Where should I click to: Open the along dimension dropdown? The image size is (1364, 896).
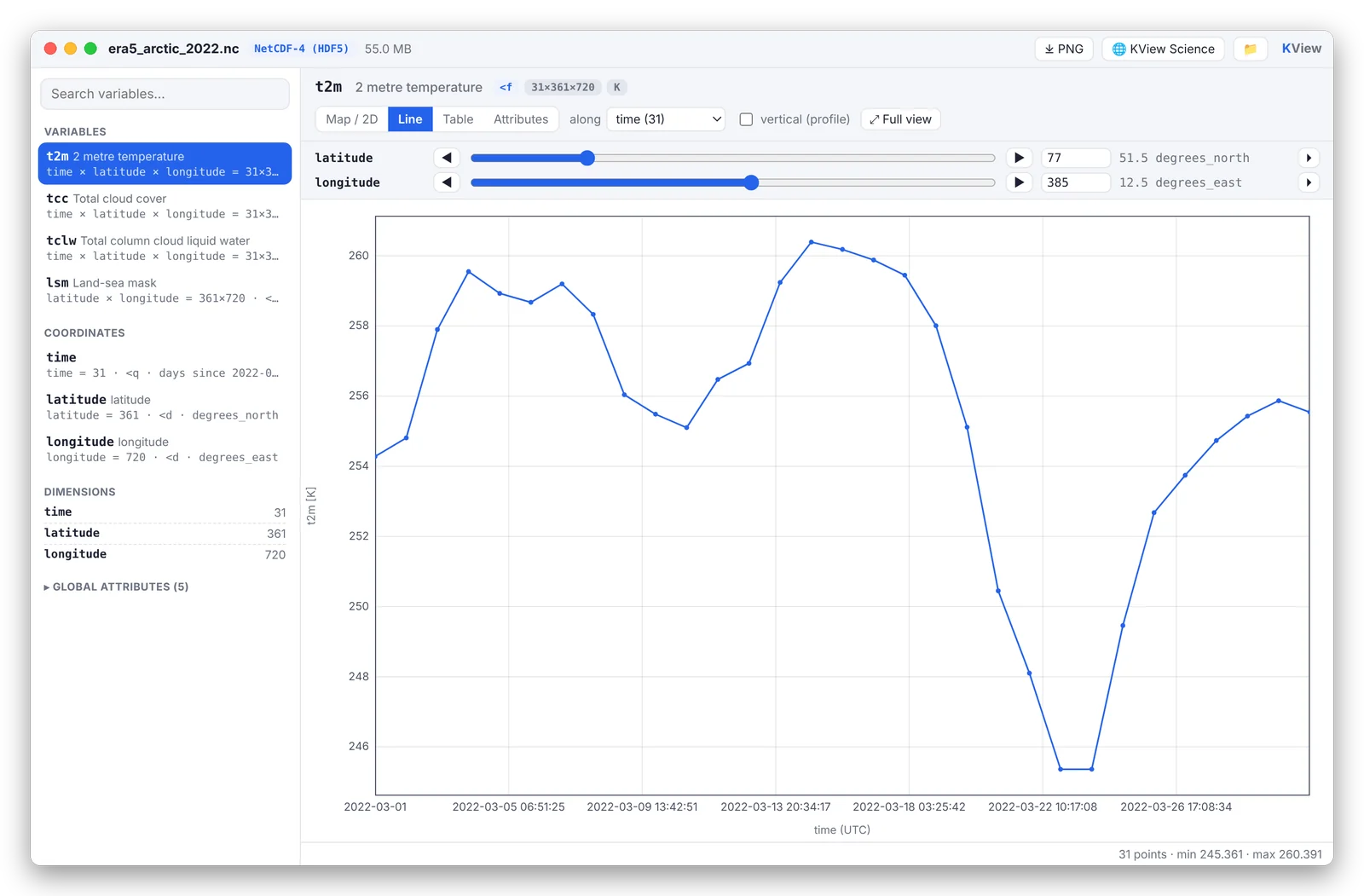(667, 119)
